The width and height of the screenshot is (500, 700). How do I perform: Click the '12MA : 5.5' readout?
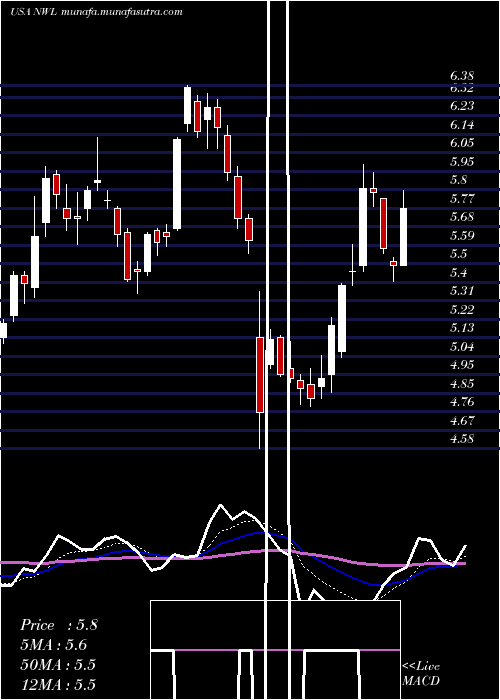click(x=58, y=685)
